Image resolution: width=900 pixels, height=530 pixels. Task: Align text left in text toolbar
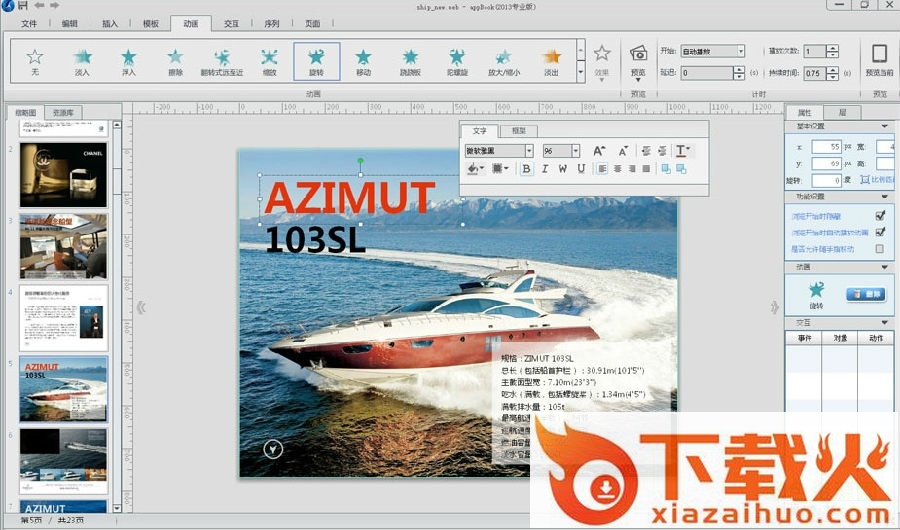click(x=602, y=169)
